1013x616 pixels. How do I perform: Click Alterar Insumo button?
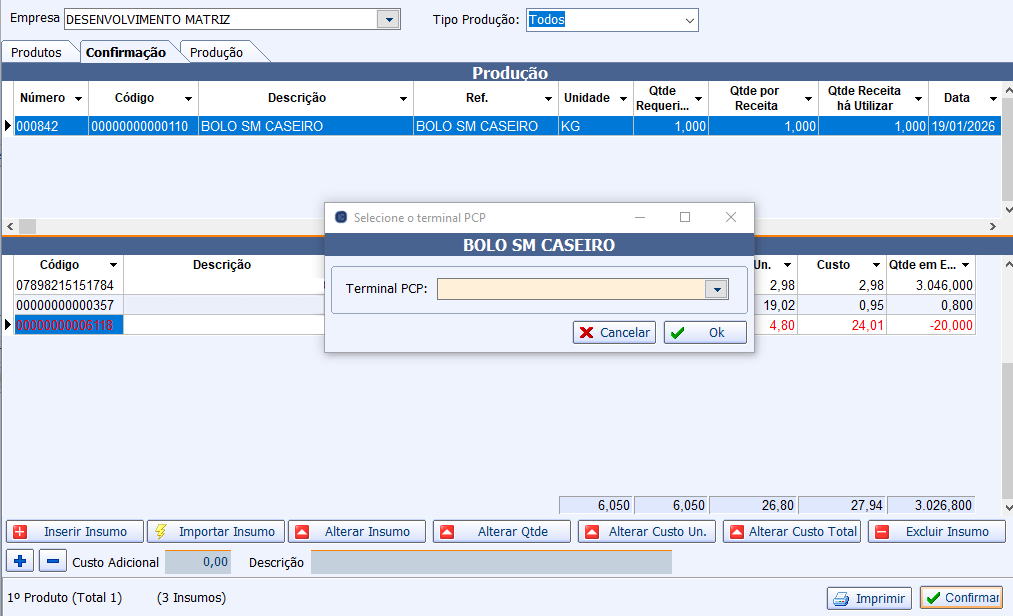click(x=358, y=532)
